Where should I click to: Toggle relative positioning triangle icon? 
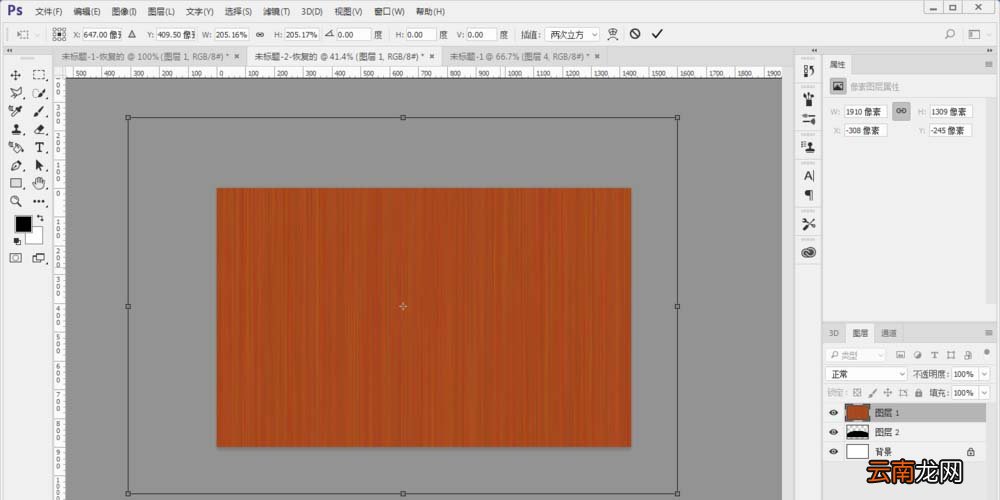[x=132, y=34]
